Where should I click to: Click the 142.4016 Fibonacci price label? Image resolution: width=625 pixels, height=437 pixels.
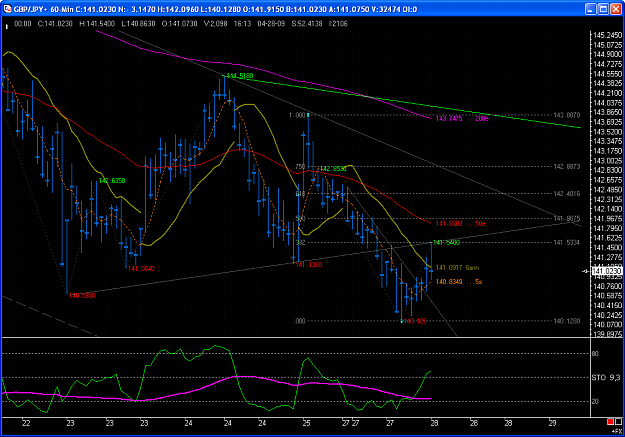(x=567, y=194)
